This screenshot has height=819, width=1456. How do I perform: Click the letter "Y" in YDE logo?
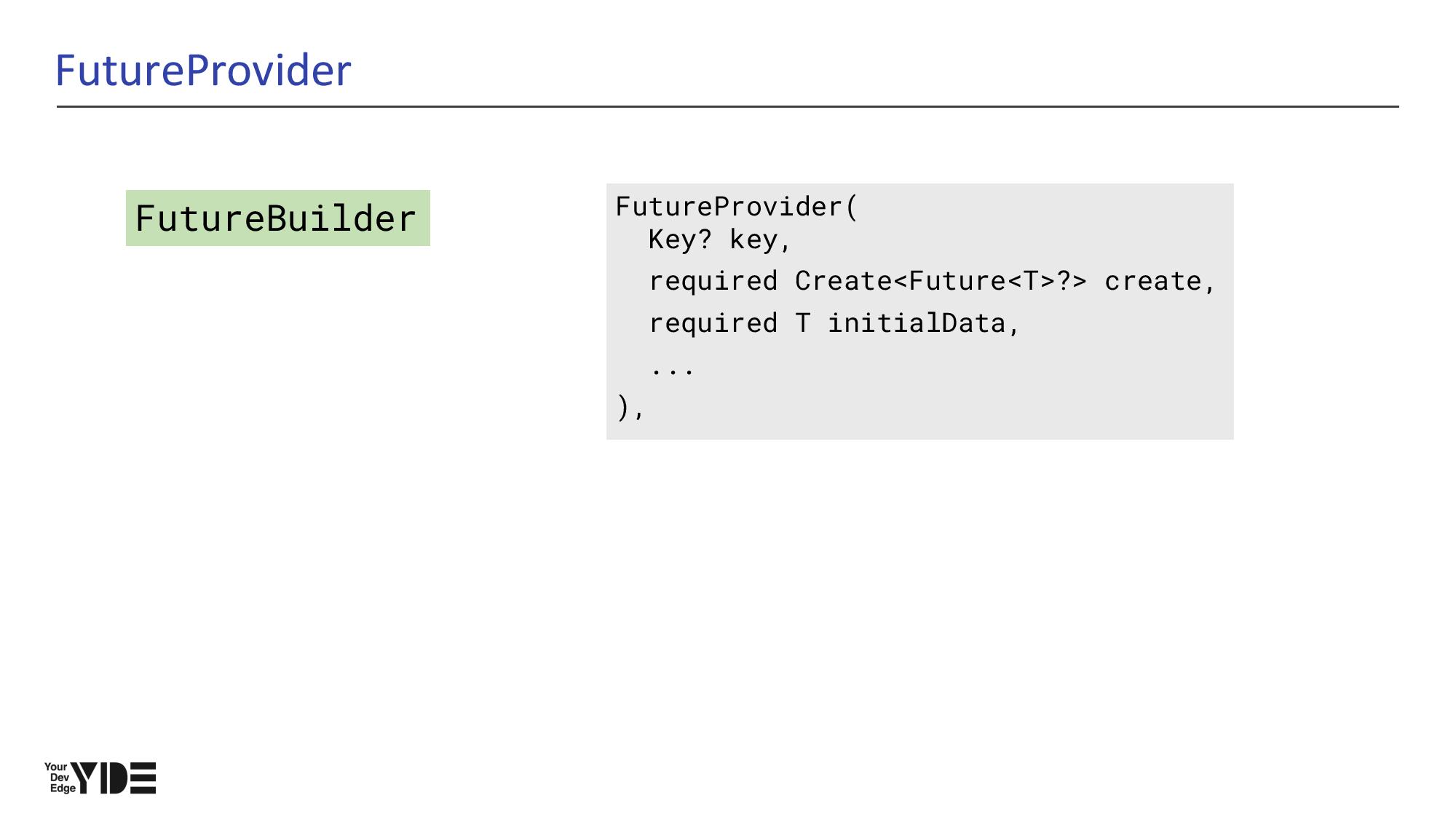tap(84, 778)
